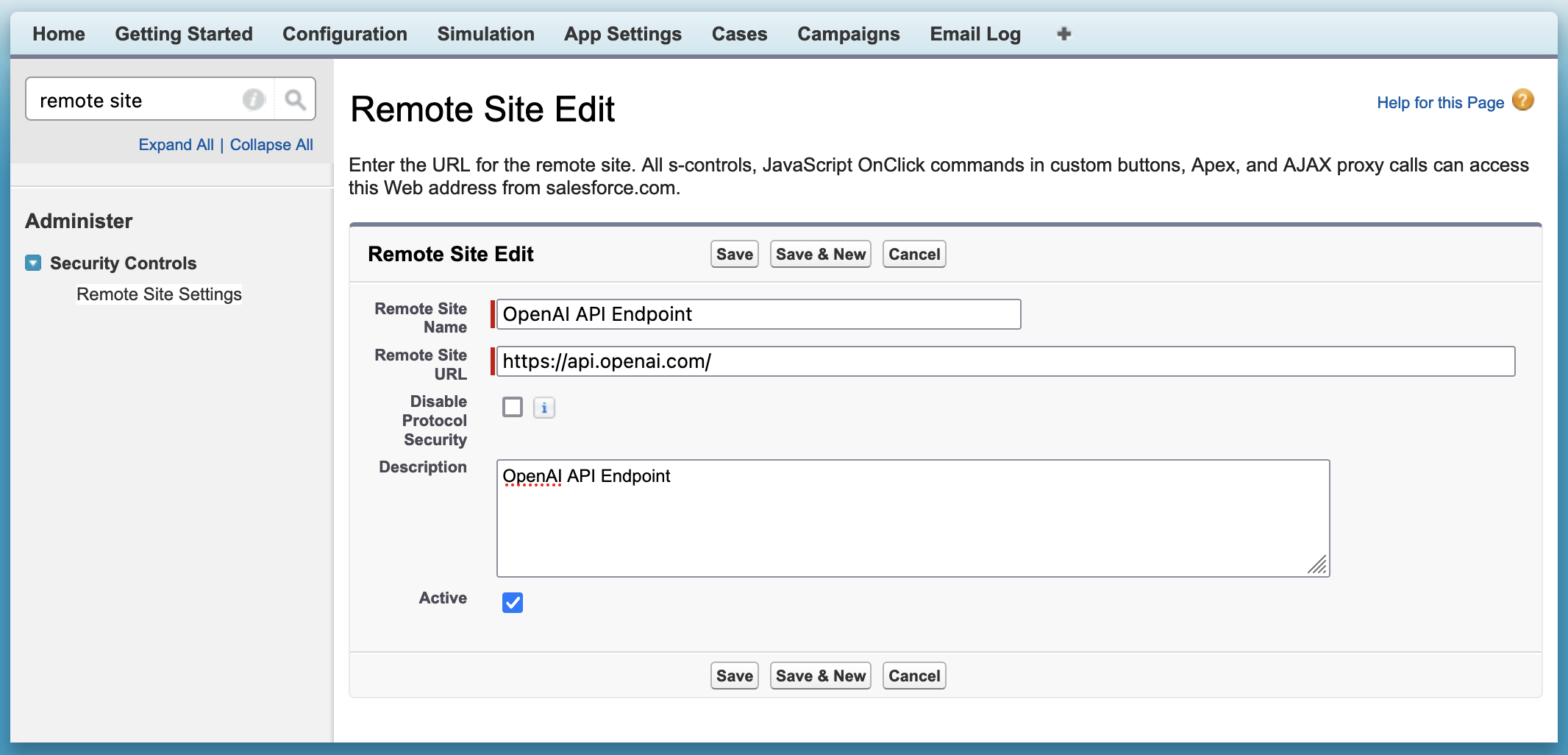This screenshot has height=755, width=1568.
Task: Collapse the Security Controls section arrow
Action: click(x=33, y=263)
